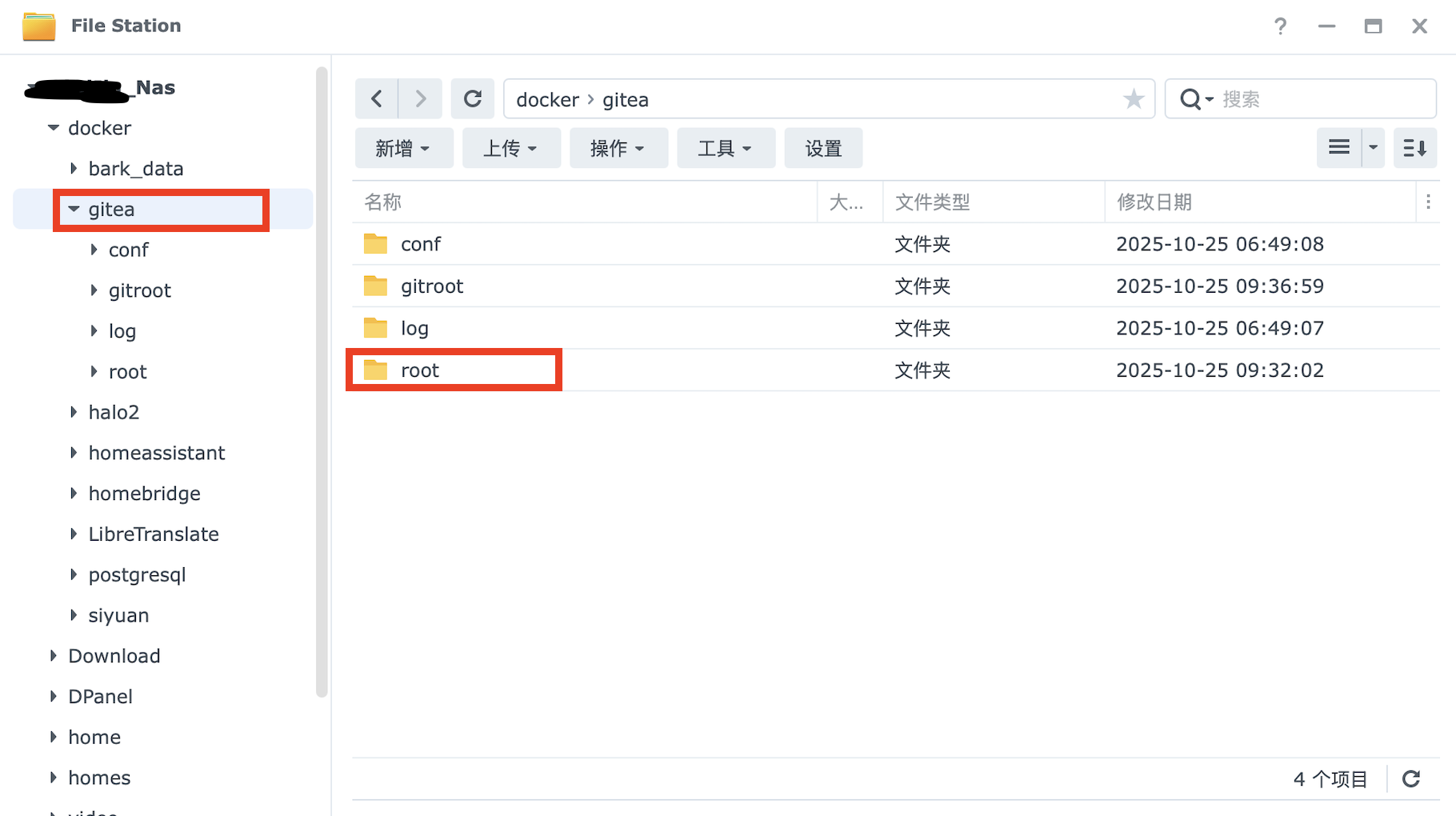Open the 工具 menu
This screenshot has width=1456, height=816.
725,149
